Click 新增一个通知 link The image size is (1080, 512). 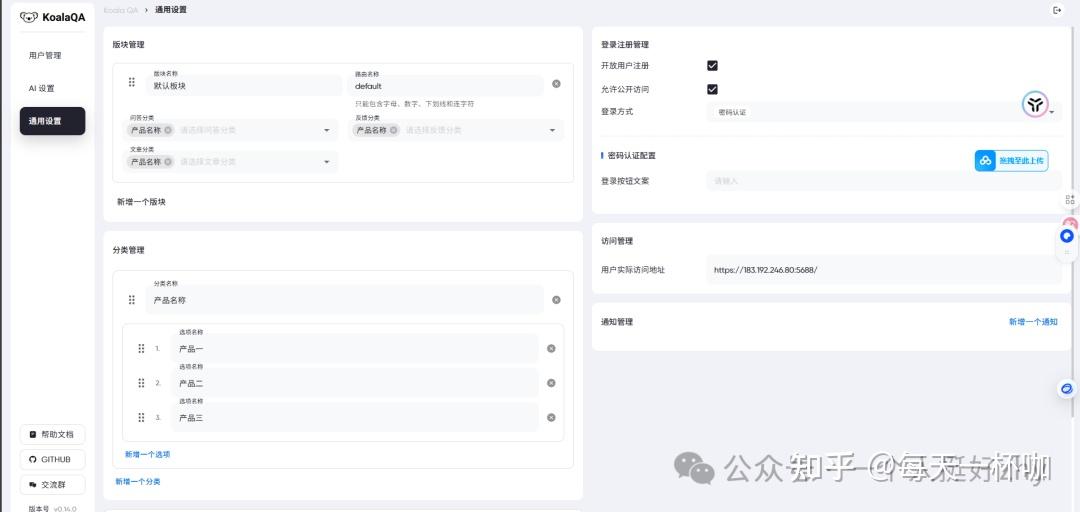(x=1033, y=322)
